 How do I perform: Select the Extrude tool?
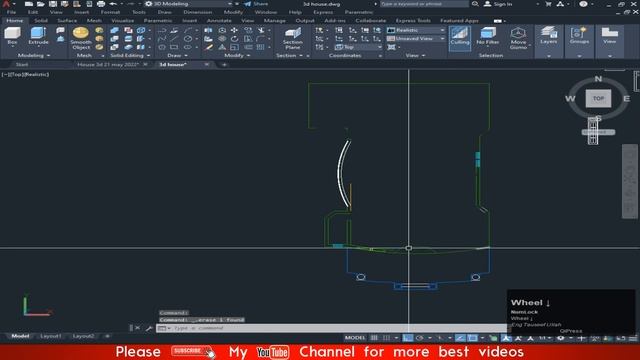(x=38, y=36)
